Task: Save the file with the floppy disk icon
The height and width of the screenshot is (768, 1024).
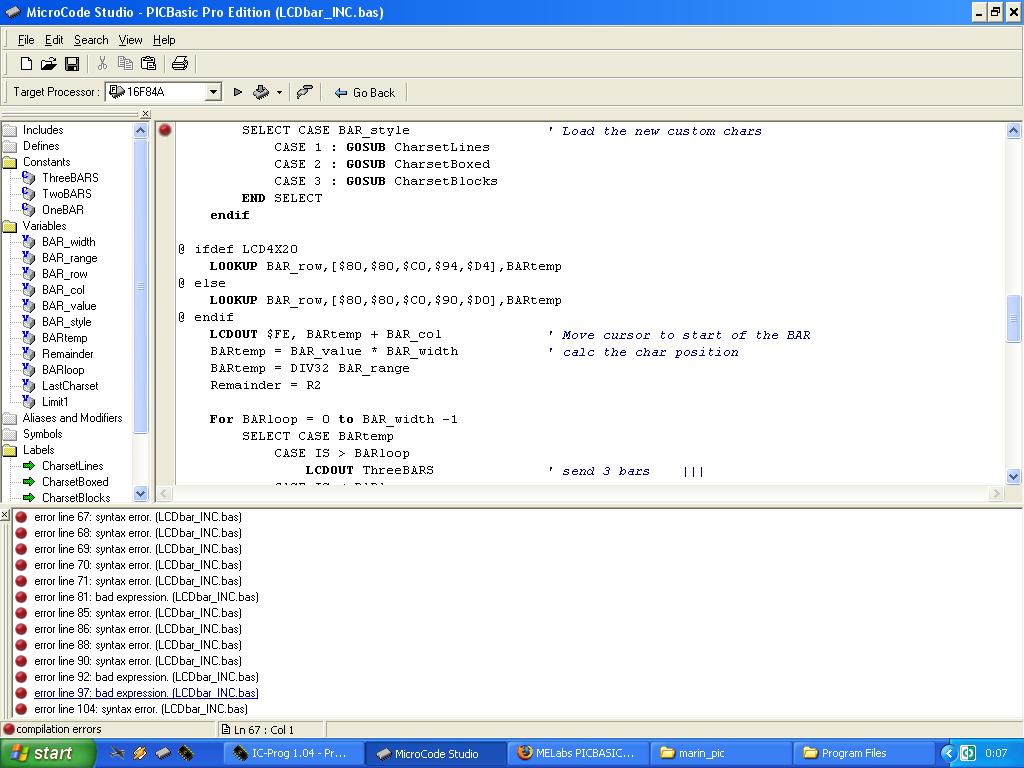Action: click(72, 64)
